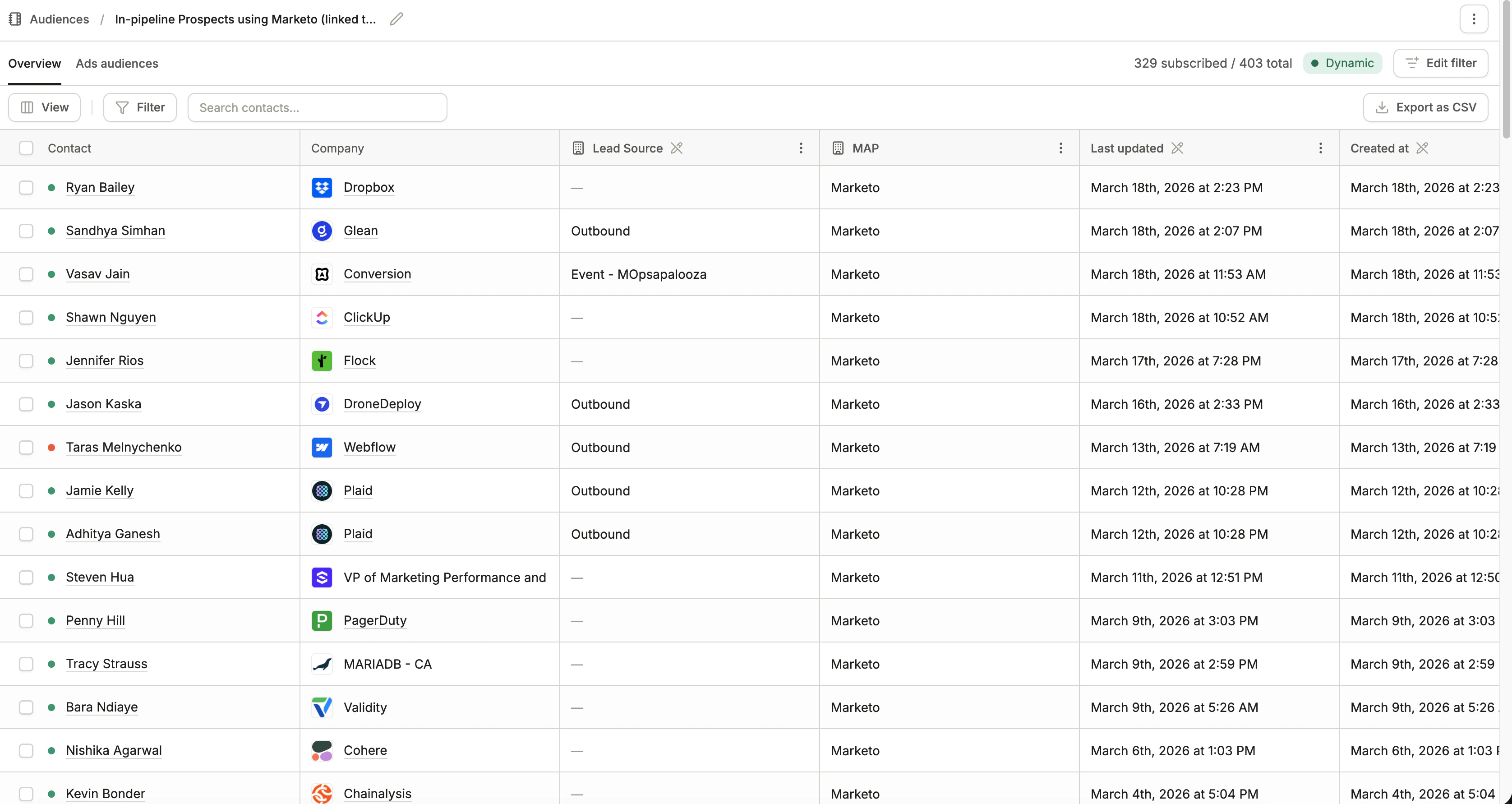Switch to the Ads audiences tab

coord(117,64)
